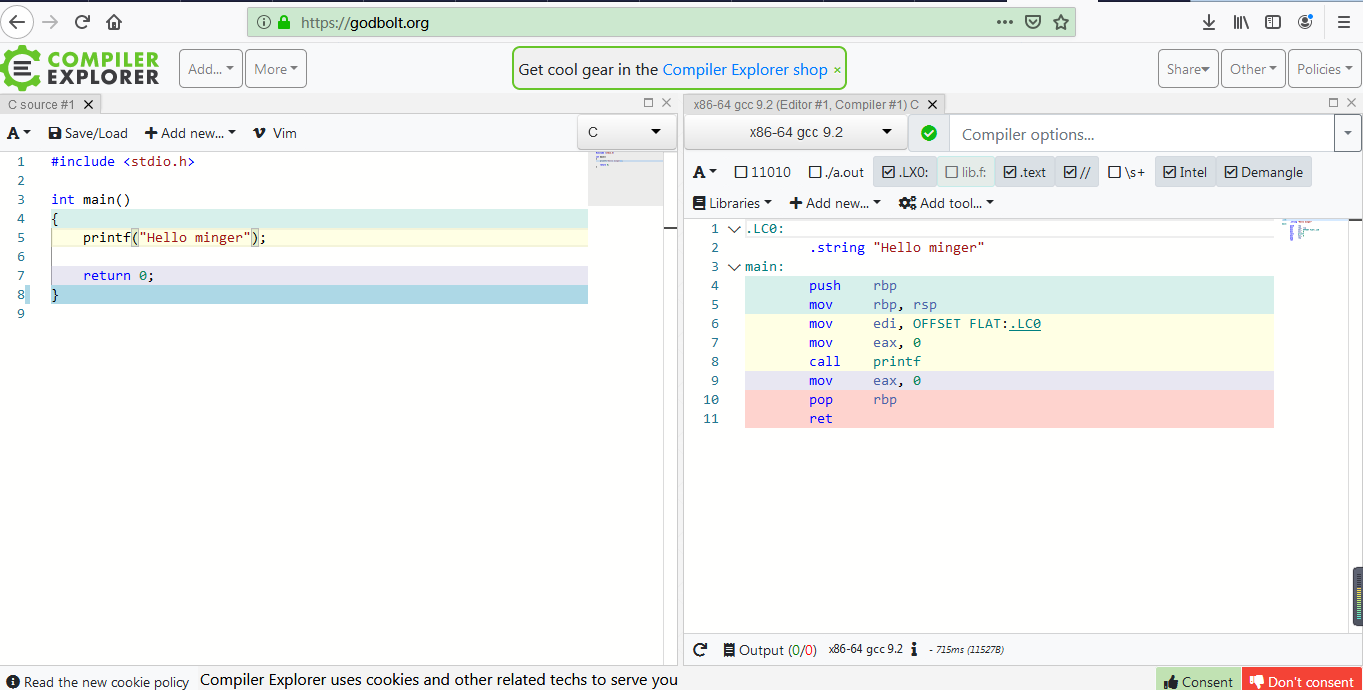The height and width of the screenshot is (690, 1363).
Task: Collapse the main label fold arrow
Action: tap(735, 267)
